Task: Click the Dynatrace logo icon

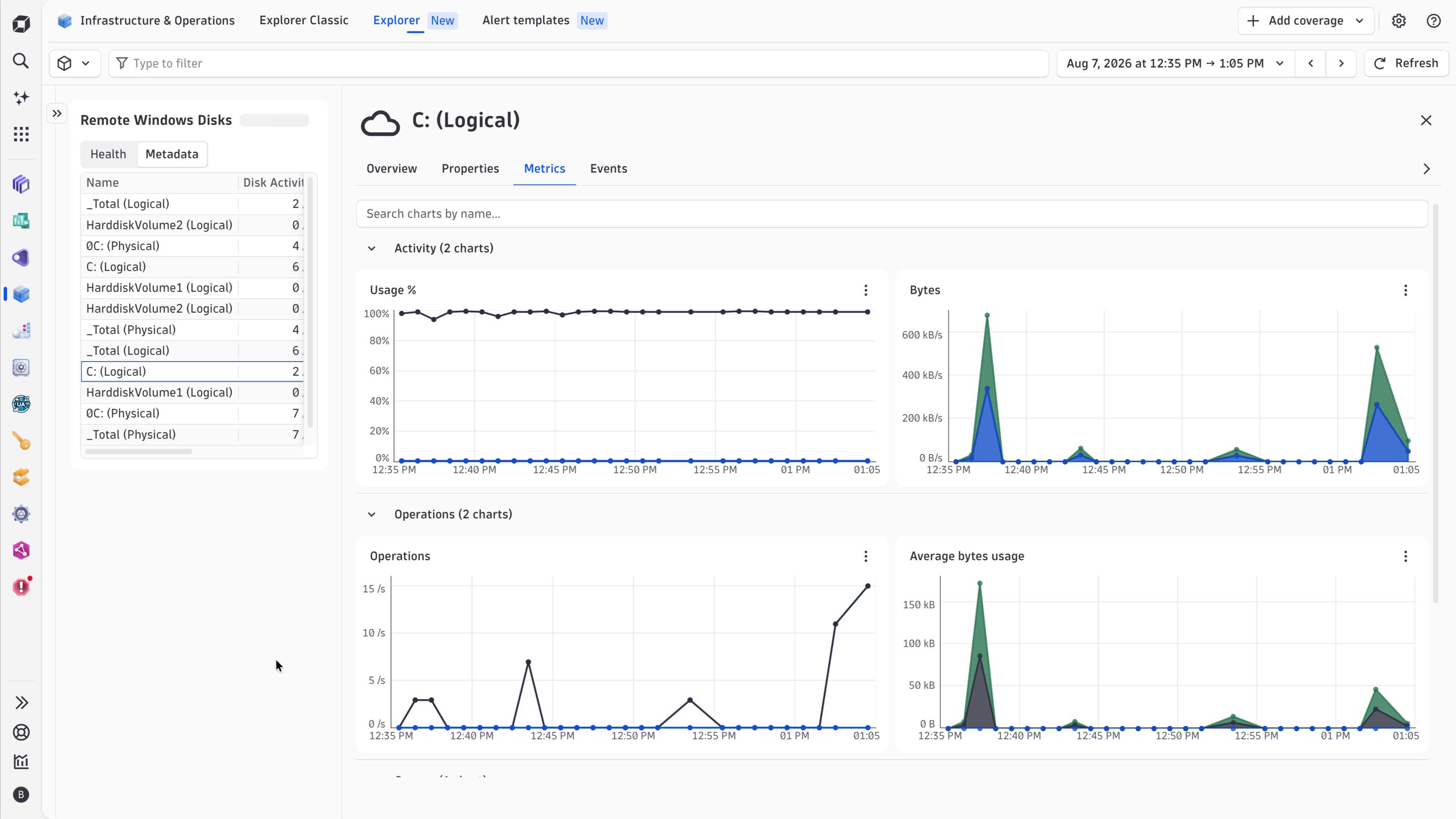Action: click(x=21, y=24)
